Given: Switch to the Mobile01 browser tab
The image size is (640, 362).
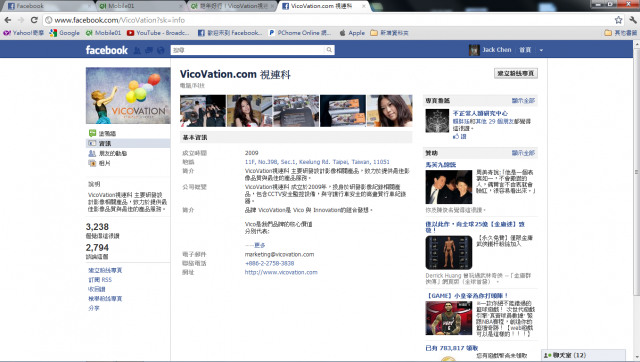Looking at the screenshot, I should click(x=141, y=6).
